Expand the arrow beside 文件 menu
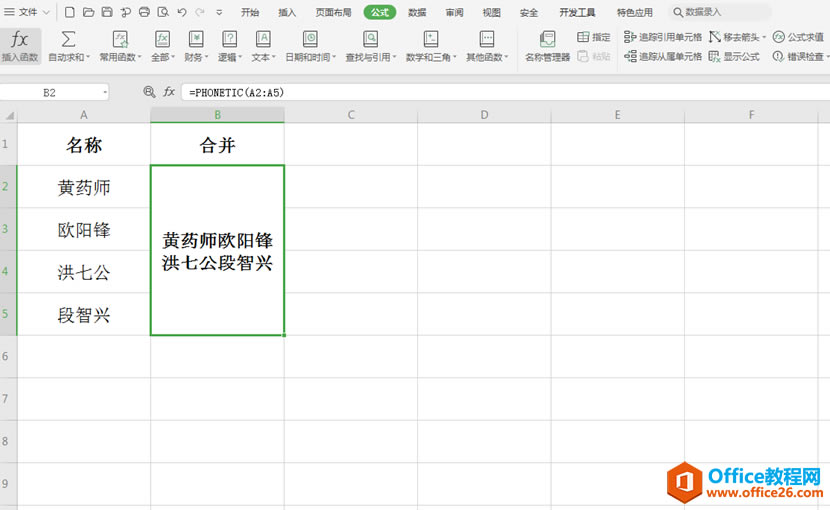 point(46,13)
